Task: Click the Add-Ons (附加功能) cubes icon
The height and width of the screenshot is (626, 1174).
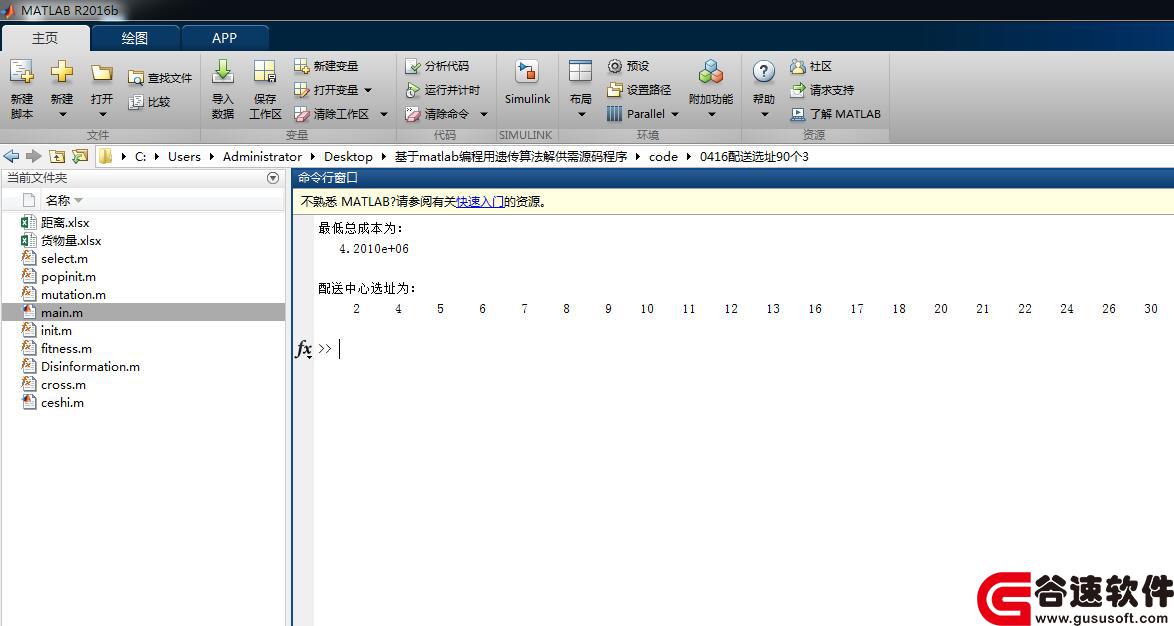Action: point(711,73)
